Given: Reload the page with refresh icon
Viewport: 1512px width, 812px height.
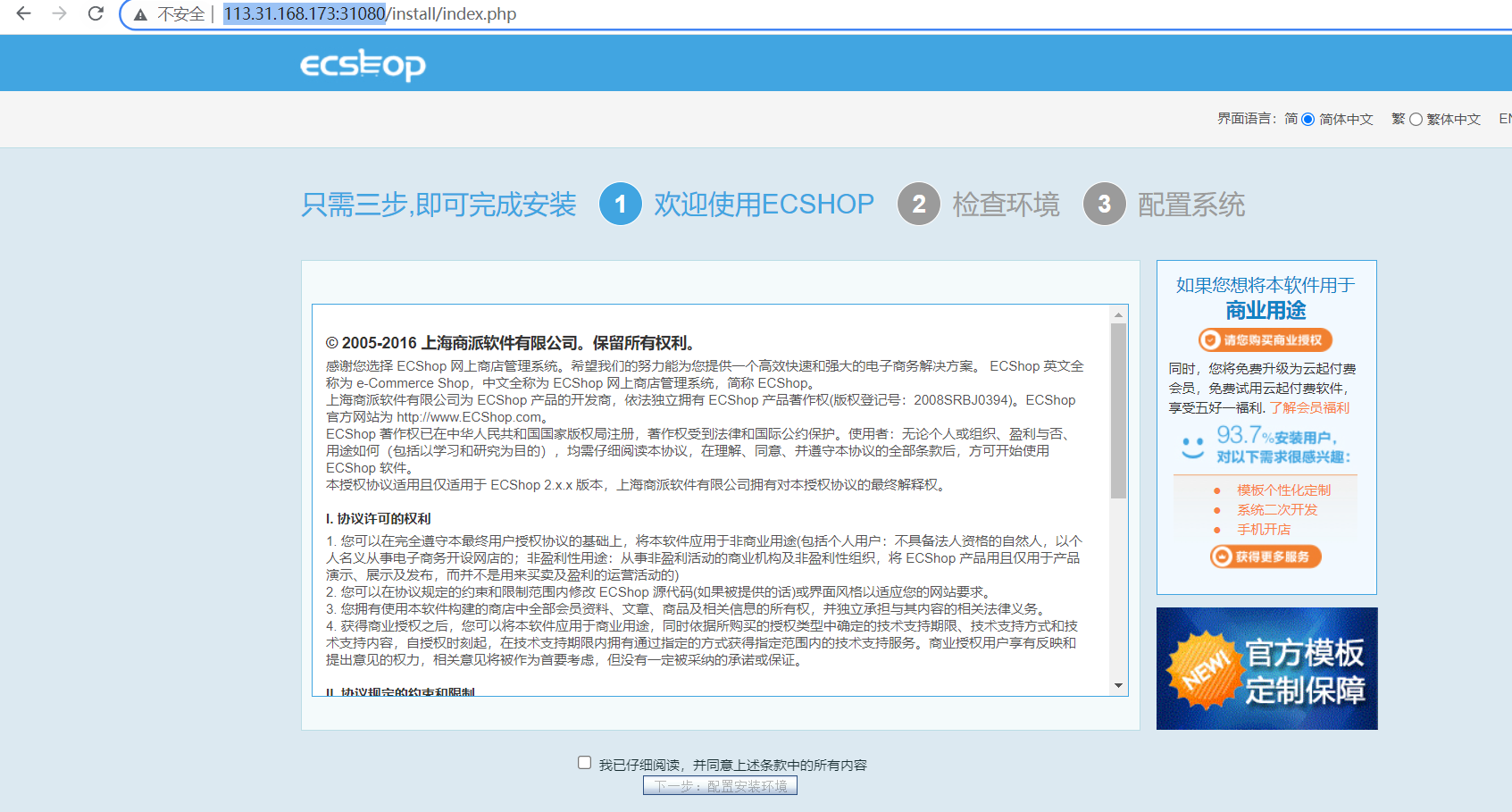Looking at the screenshot, I should click(96, 13).
